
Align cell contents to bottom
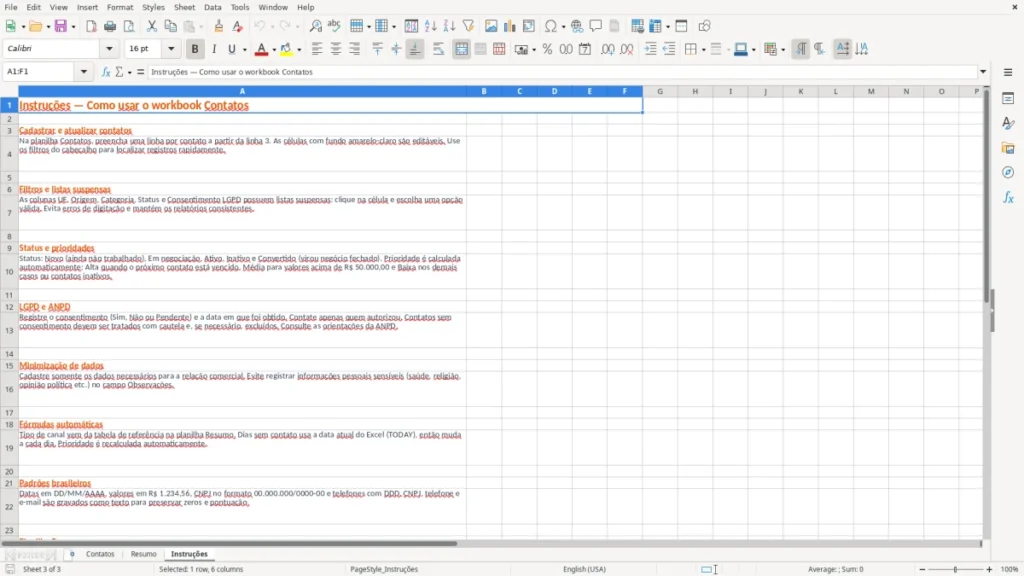pyautogui.click(x=415, y=49)
